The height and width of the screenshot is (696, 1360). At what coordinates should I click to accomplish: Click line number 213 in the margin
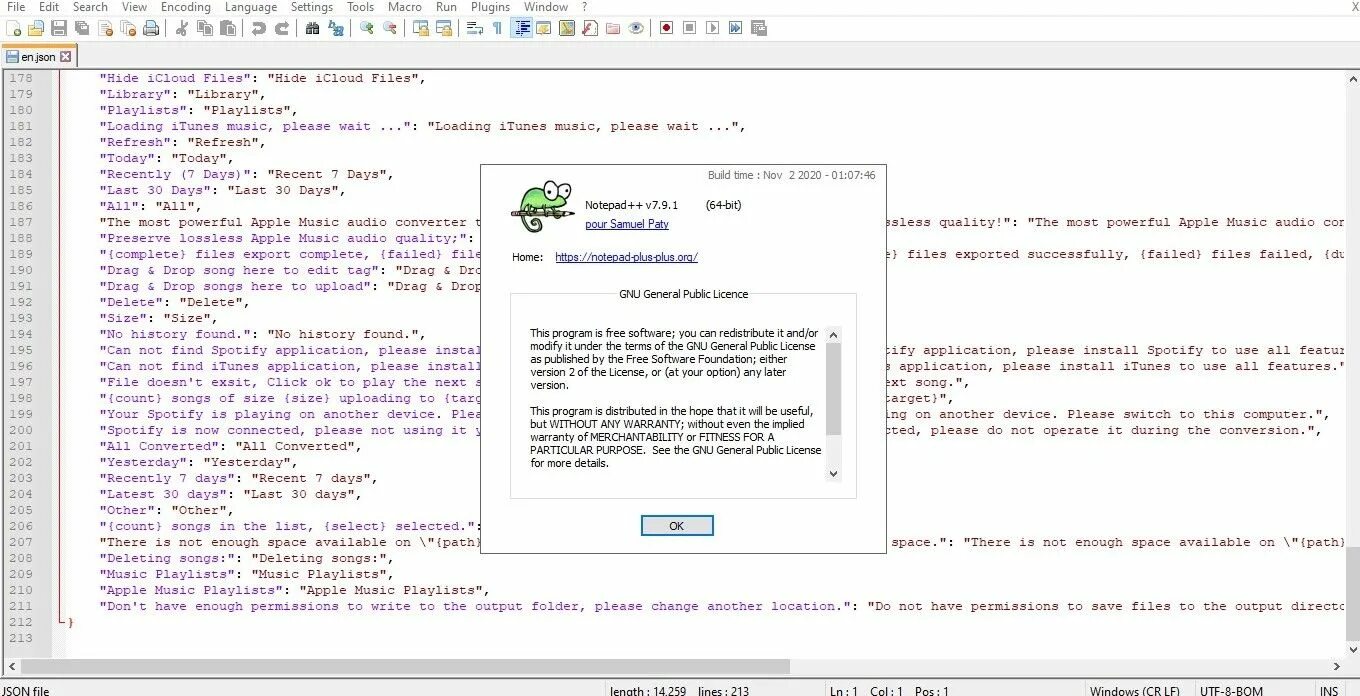pos(21,638)
